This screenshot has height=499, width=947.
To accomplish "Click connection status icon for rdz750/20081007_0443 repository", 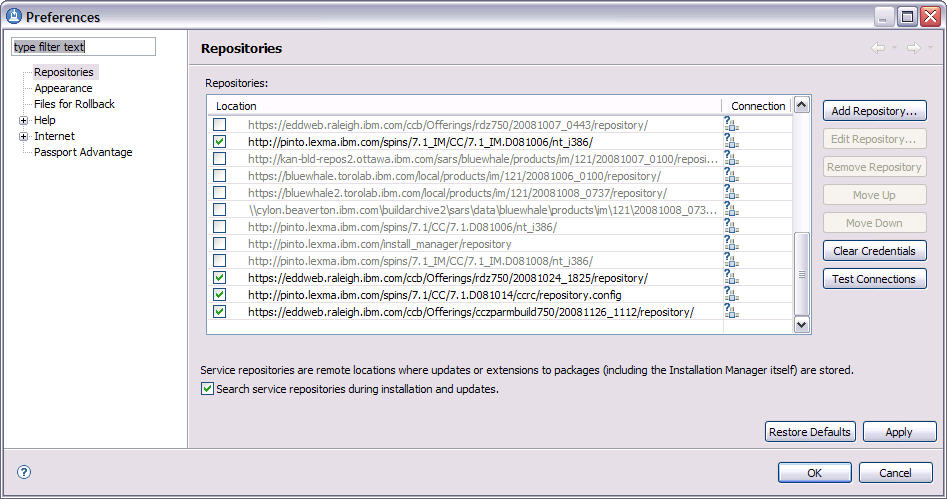I will tap(731, 124).
